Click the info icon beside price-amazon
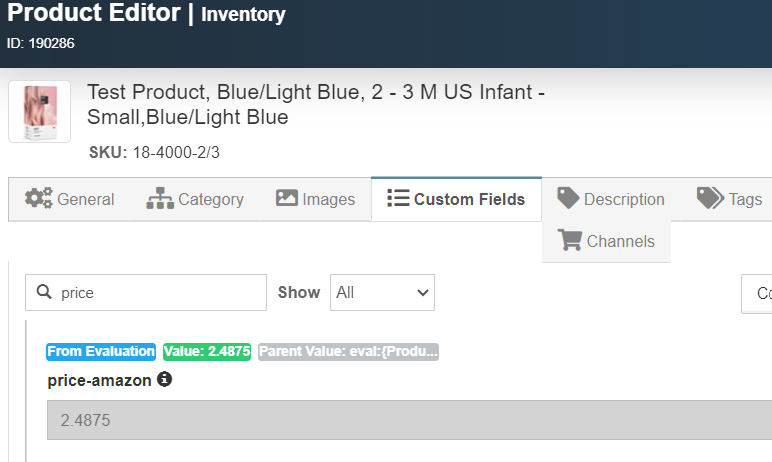 (x=165, y=380)
